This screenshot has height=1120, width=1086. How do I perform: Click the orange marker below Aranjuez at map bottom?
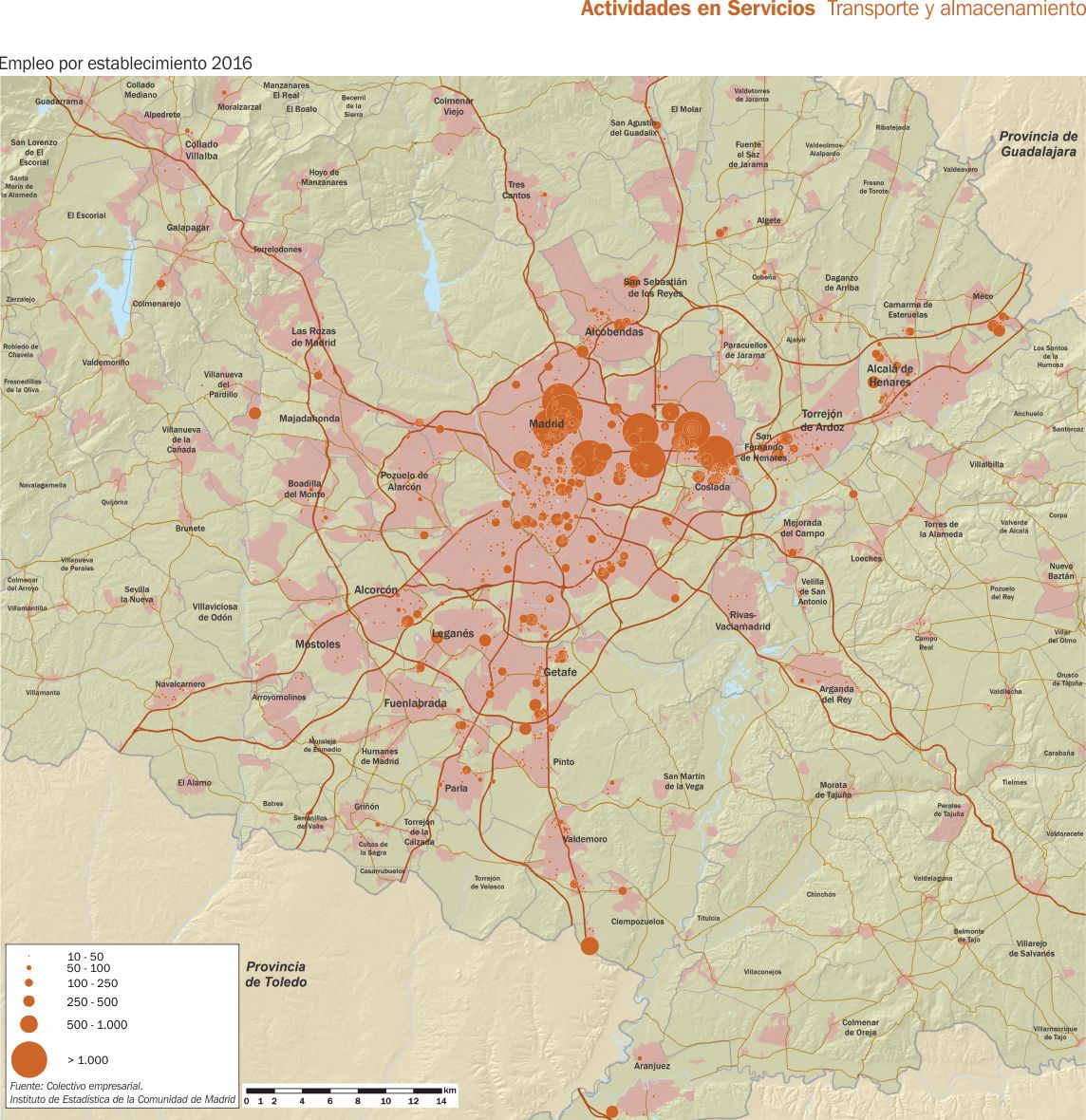612,1111
